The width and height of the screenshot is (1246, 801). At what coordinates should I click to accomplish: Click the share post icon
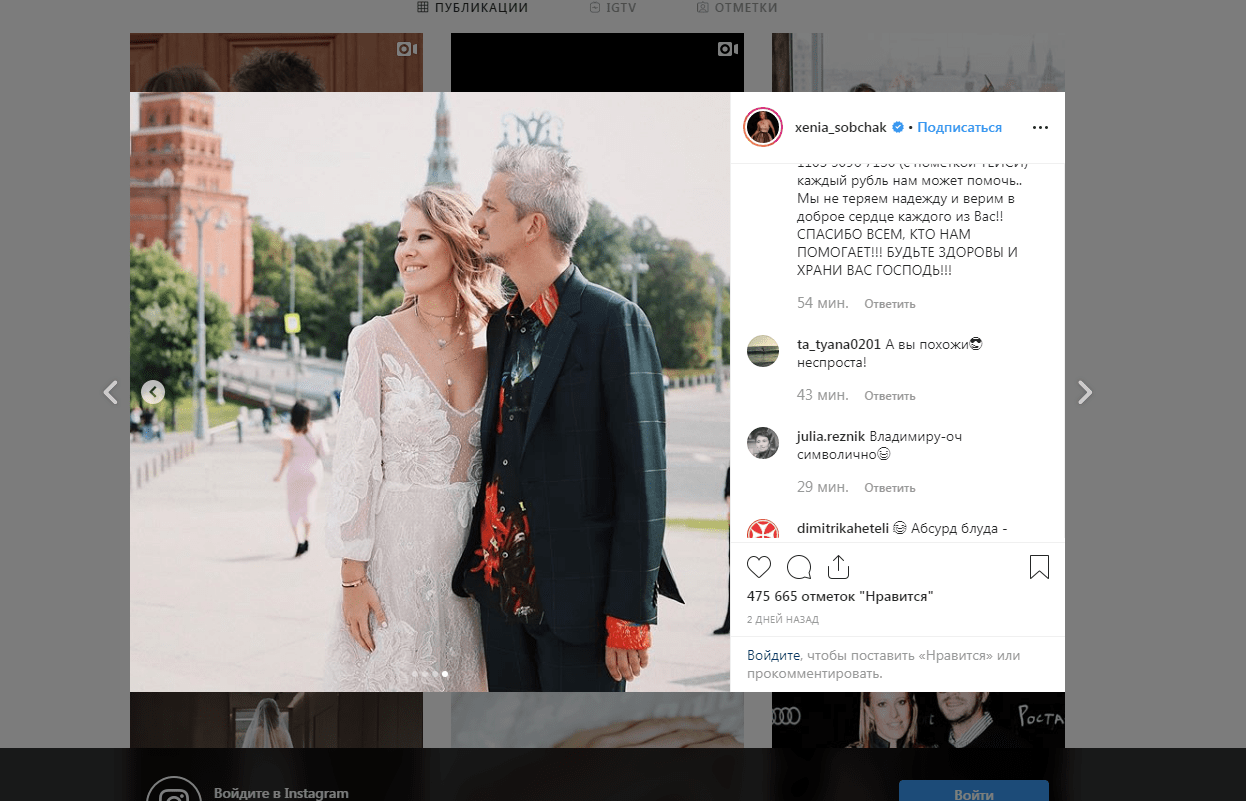pyautogui.click(x=838, y=568)
